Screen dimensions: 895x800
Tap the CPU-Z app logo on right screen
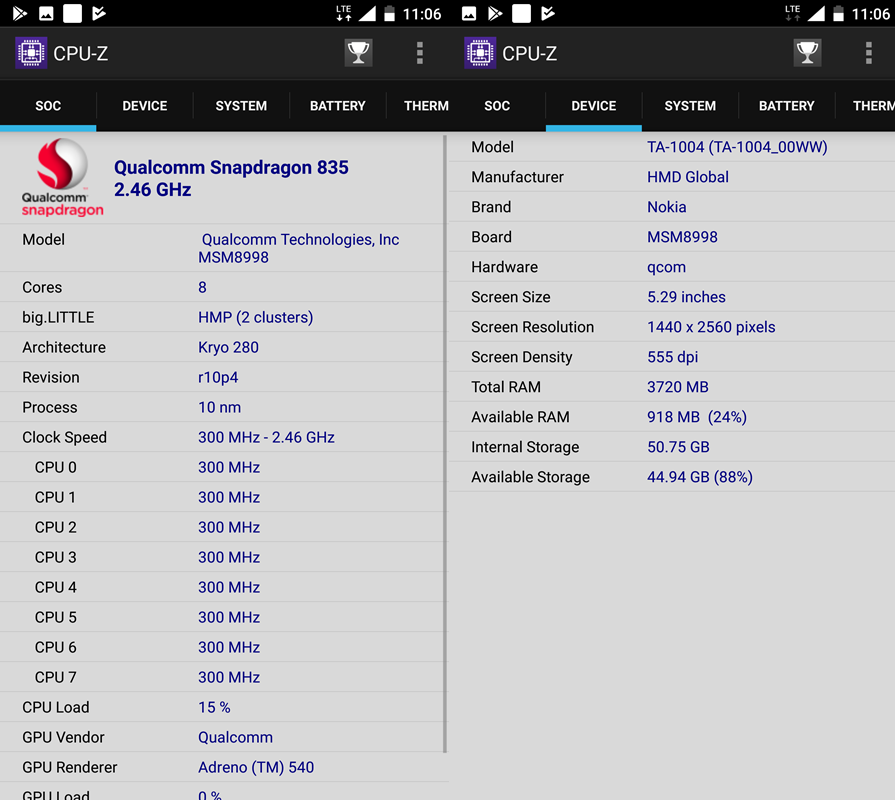pos(479,52)
